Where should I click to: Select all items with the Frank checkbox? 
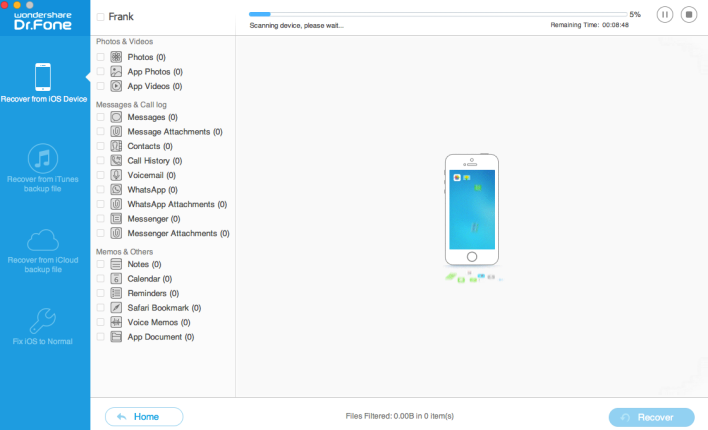[x=100, y=17]
